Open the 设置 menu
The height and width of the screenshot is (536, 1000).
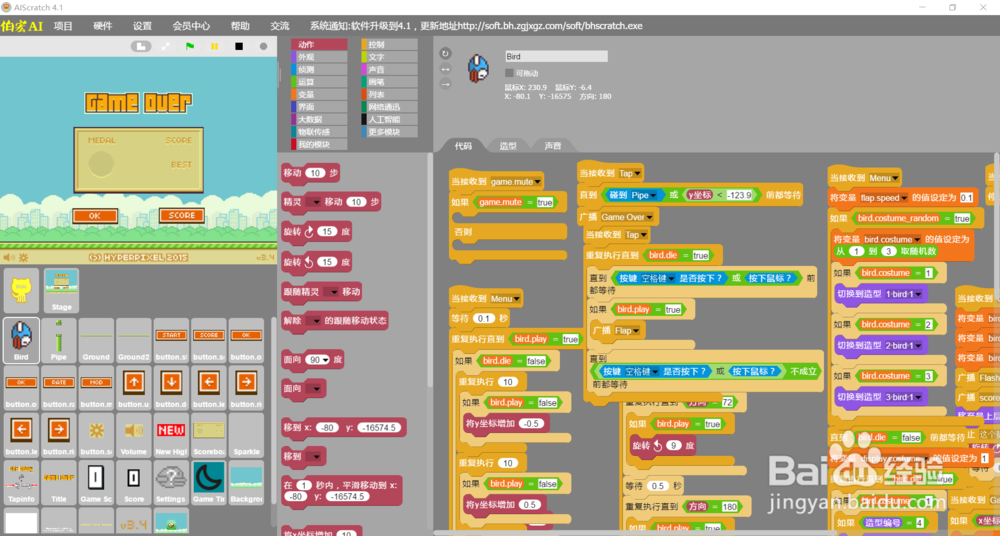tap(142, 26)
